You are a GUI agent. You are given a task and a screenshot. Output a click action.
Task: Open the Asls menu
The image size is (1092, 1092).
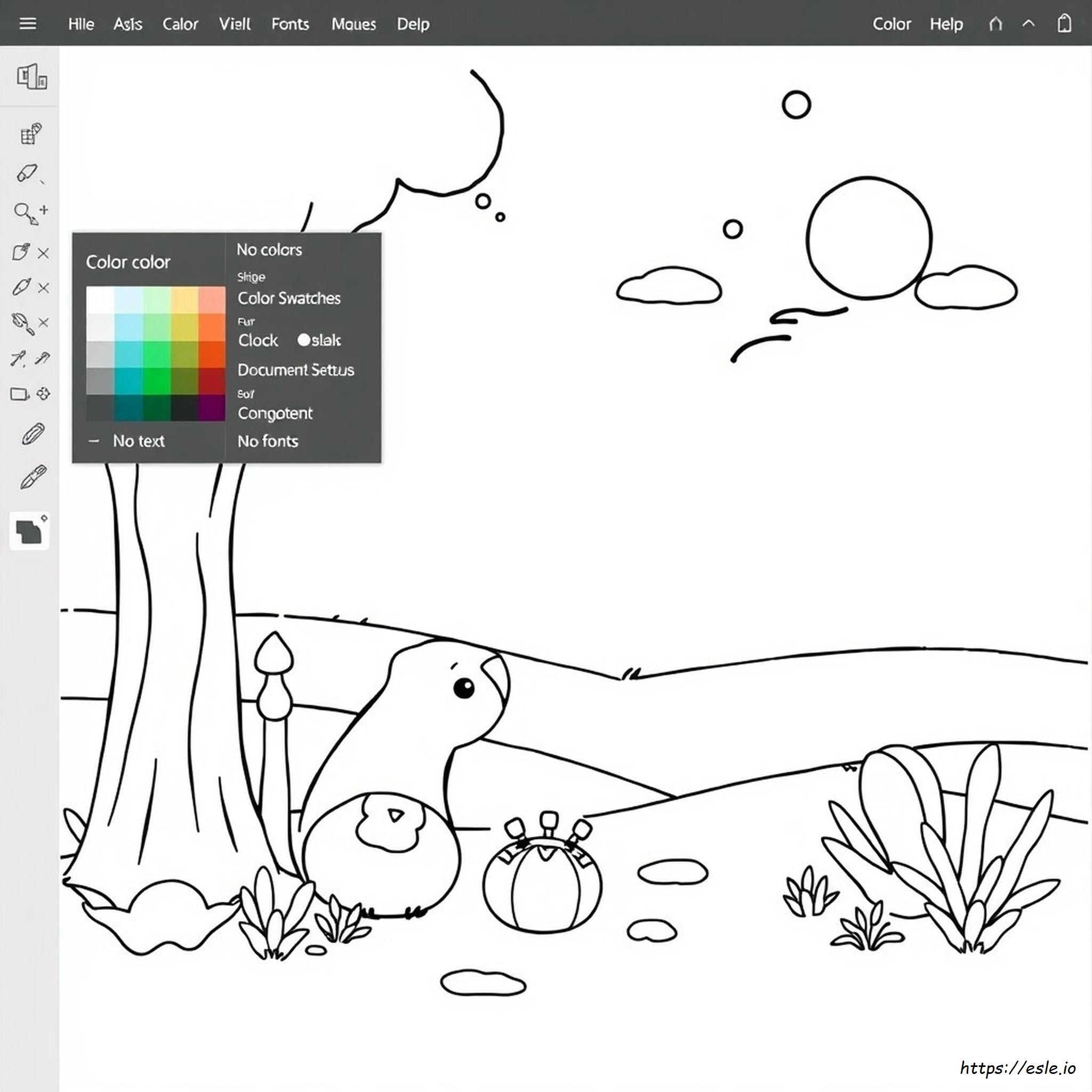coord(128,24)
